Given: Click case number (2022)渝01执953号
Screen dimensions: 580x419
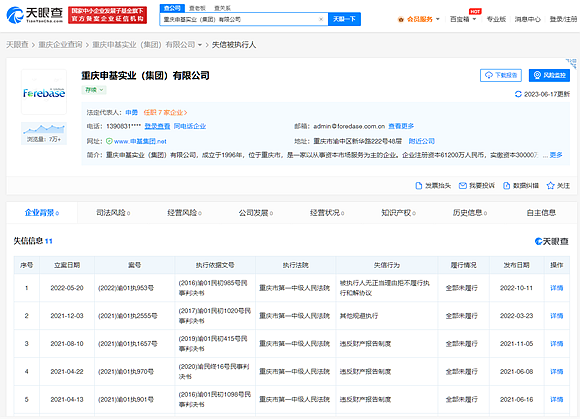Looking at the screenshot, I should tap(126, 288).
